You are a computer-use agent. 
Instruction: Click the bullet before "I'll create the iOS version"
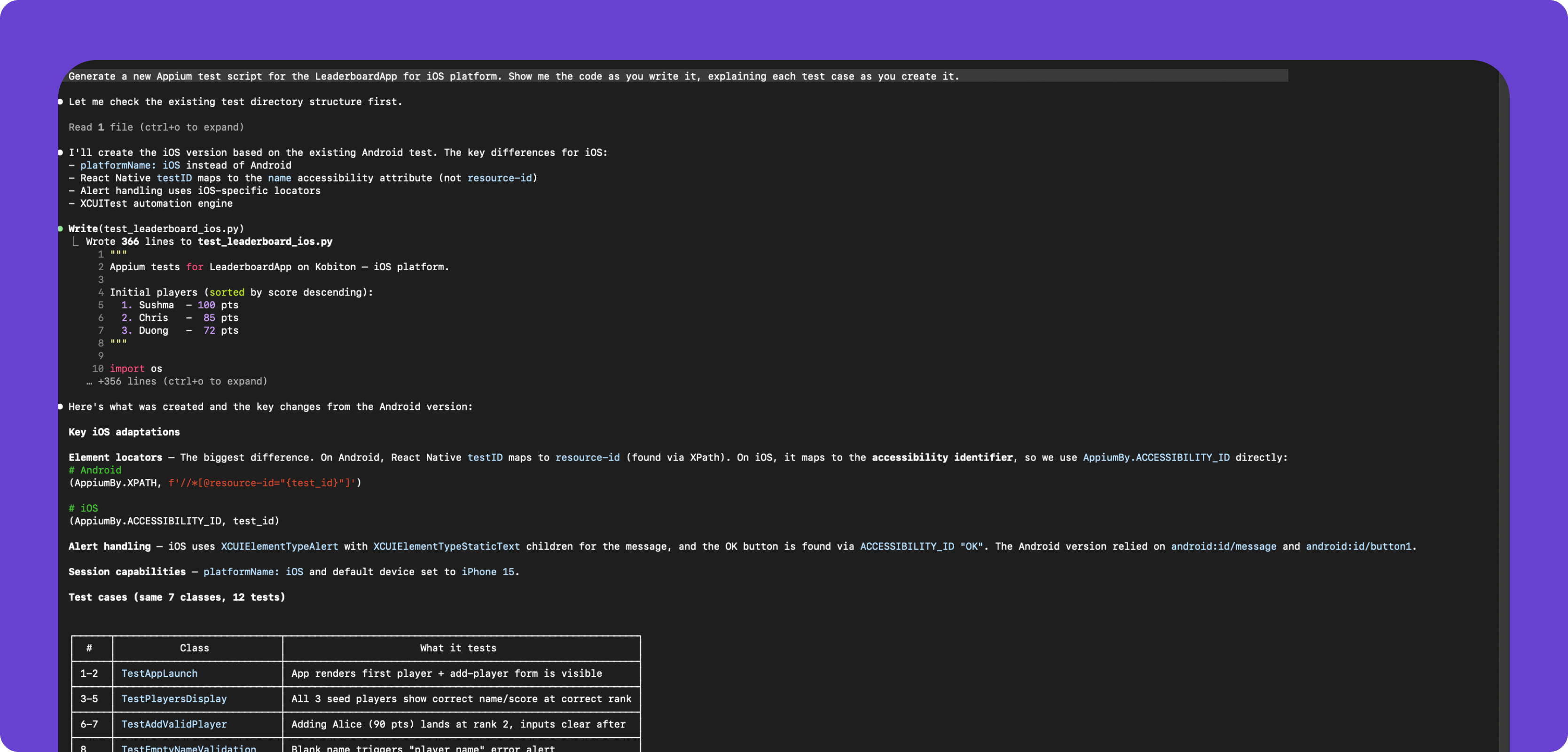point(60,152)
